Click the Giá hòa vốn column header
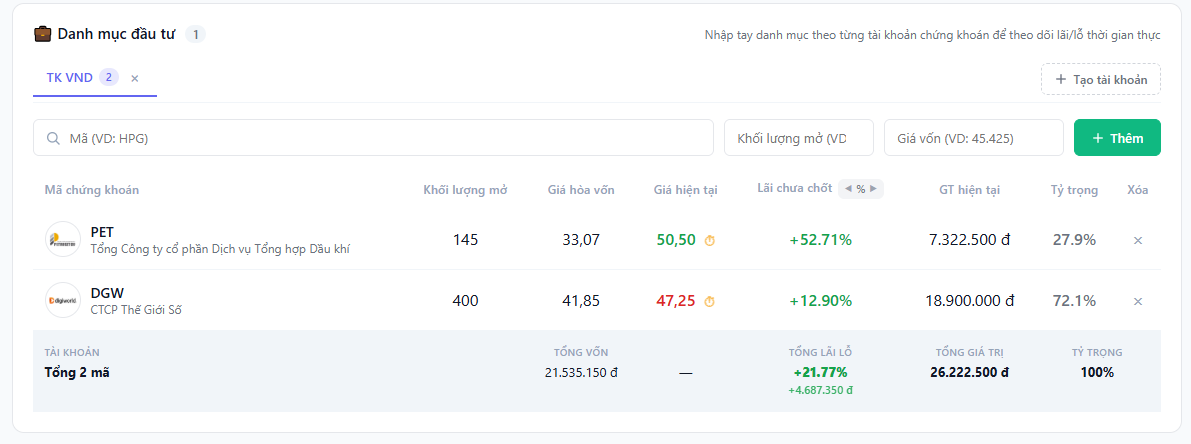1191x444 pixels. click(581, 190)
